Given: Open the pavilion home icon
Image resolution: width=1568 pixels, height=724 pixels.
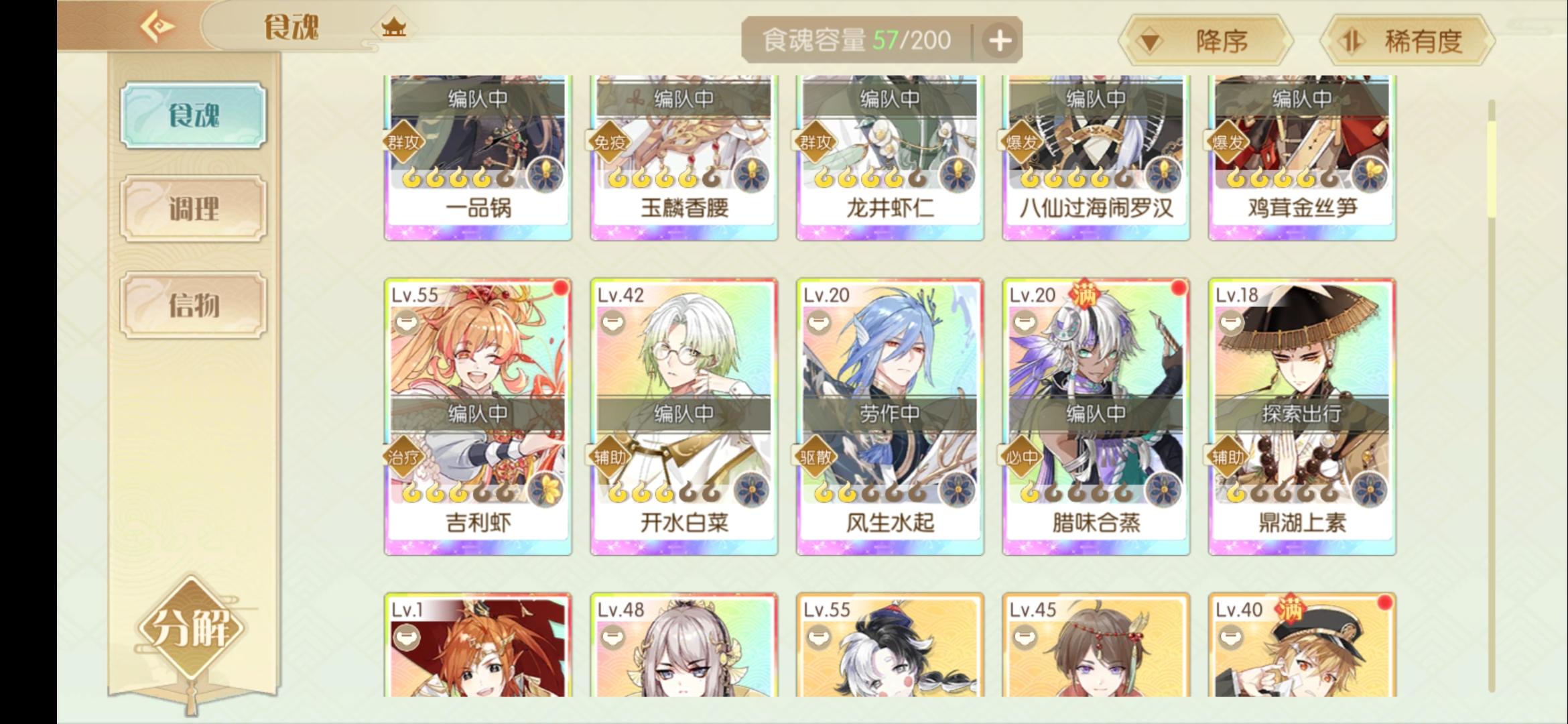Looking at the screenshot, I should 393,27.
